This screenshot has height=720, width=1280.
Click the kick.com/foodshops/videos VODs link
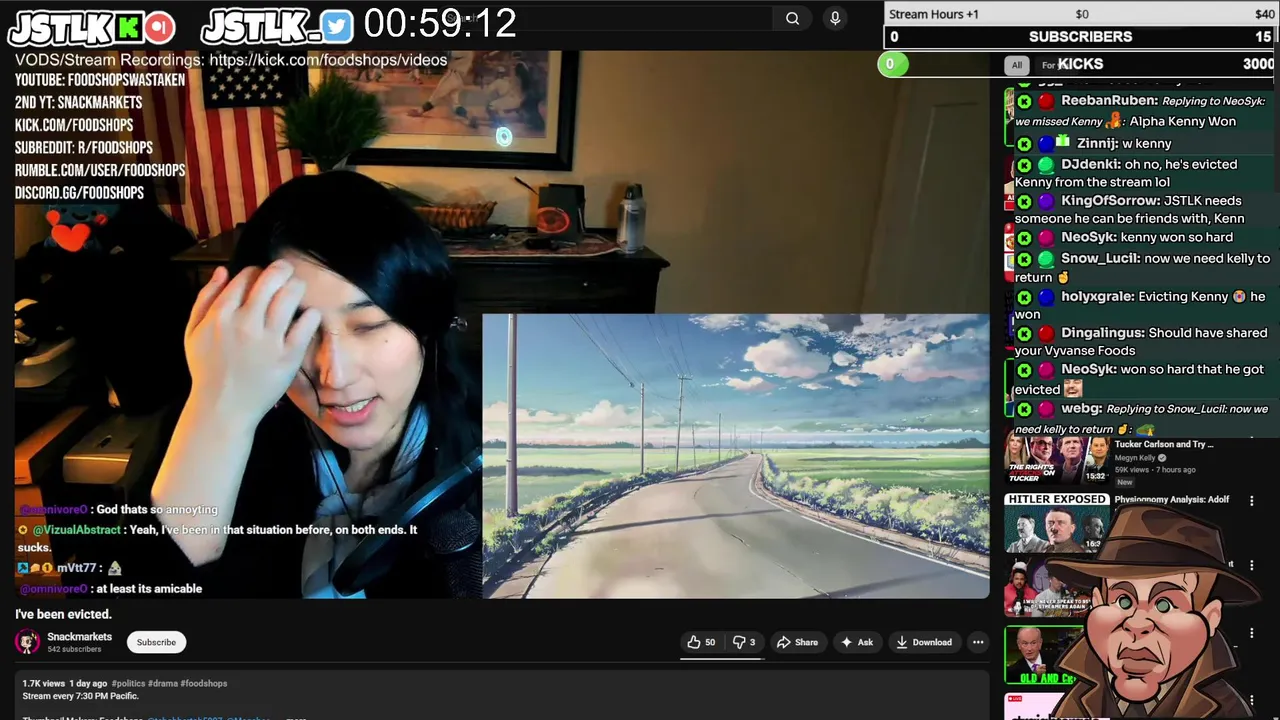pos(328,60)
